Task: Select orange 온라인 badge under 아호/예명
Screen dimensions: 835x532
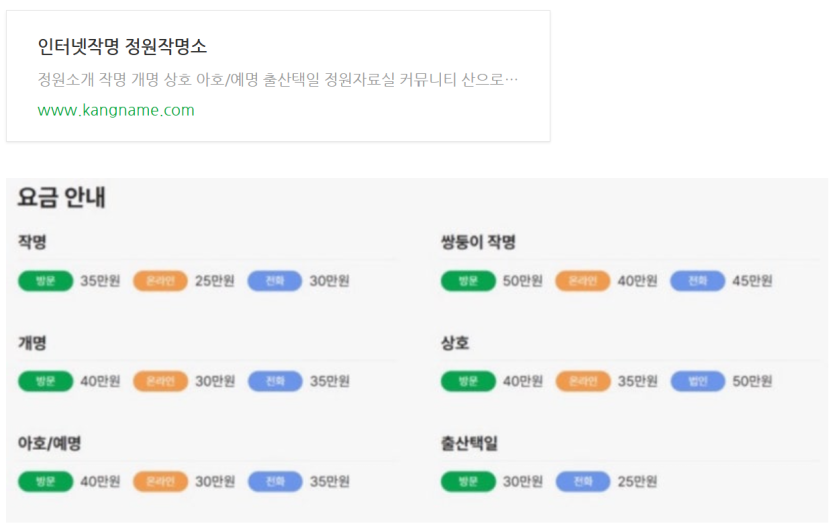Action: tap(160, 481)
